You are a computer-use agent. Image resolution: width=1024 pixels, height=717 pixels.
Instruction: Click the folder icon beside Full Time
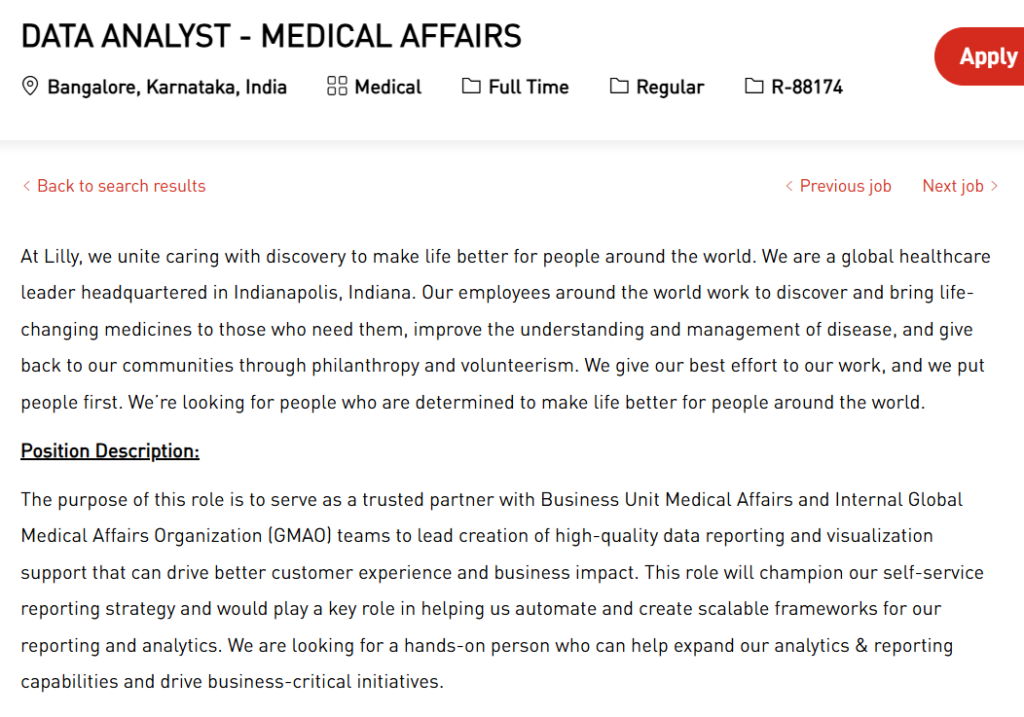pyautogui.click(x=470, y=86)
